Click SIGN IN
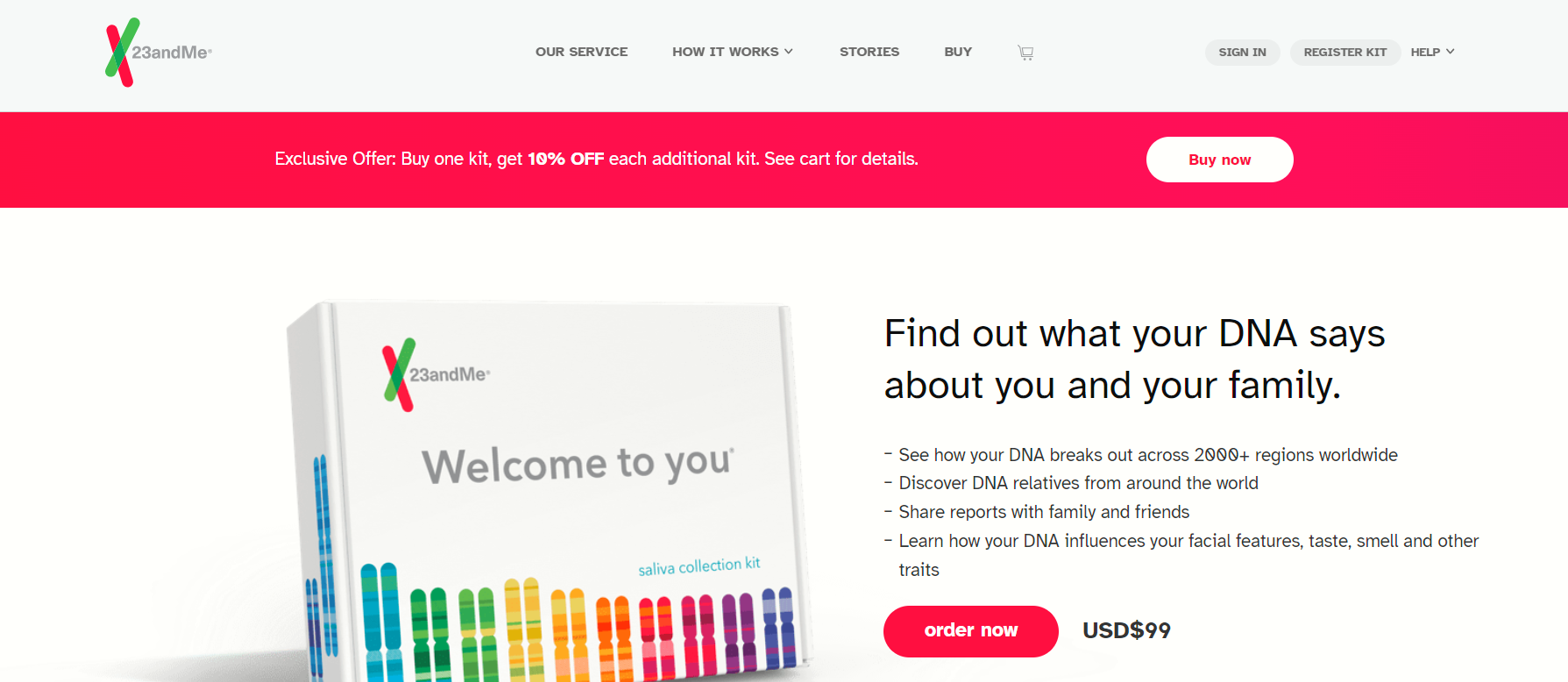The image size is (1568, 682). coord(1242,52)
